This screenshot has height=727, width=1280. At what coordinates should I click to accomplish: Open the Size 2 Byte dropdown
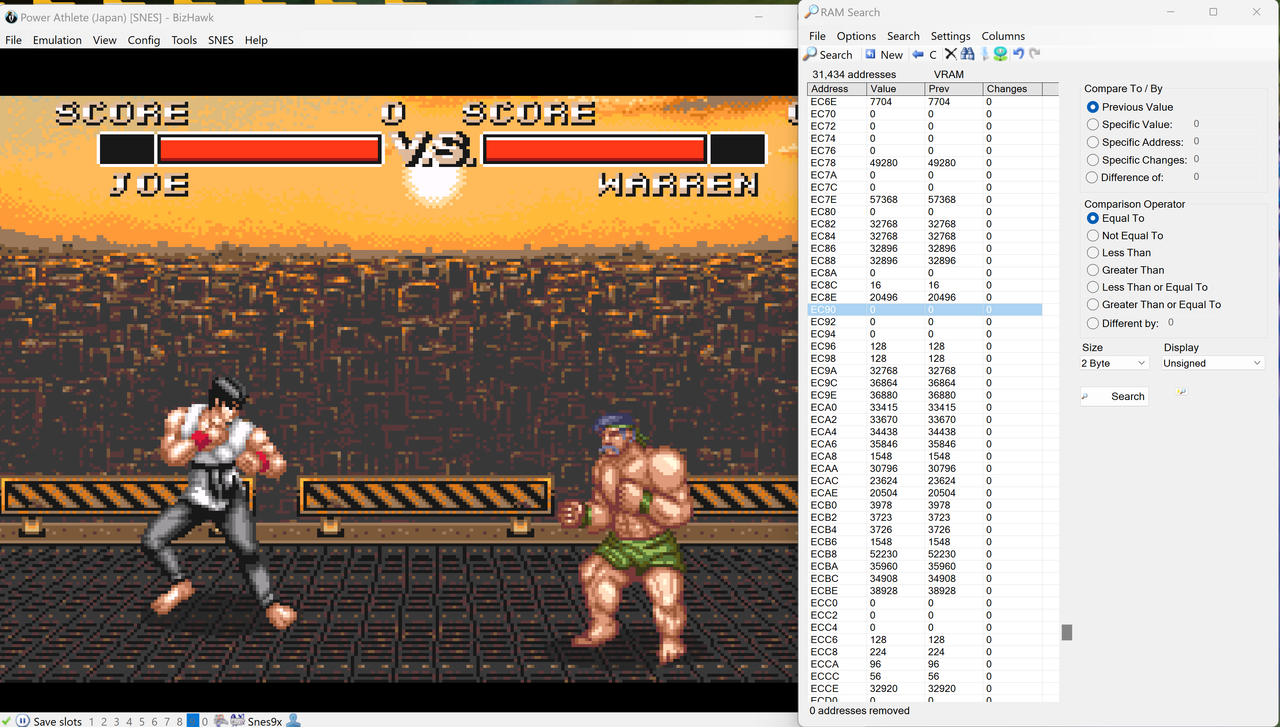[1113, 363]
